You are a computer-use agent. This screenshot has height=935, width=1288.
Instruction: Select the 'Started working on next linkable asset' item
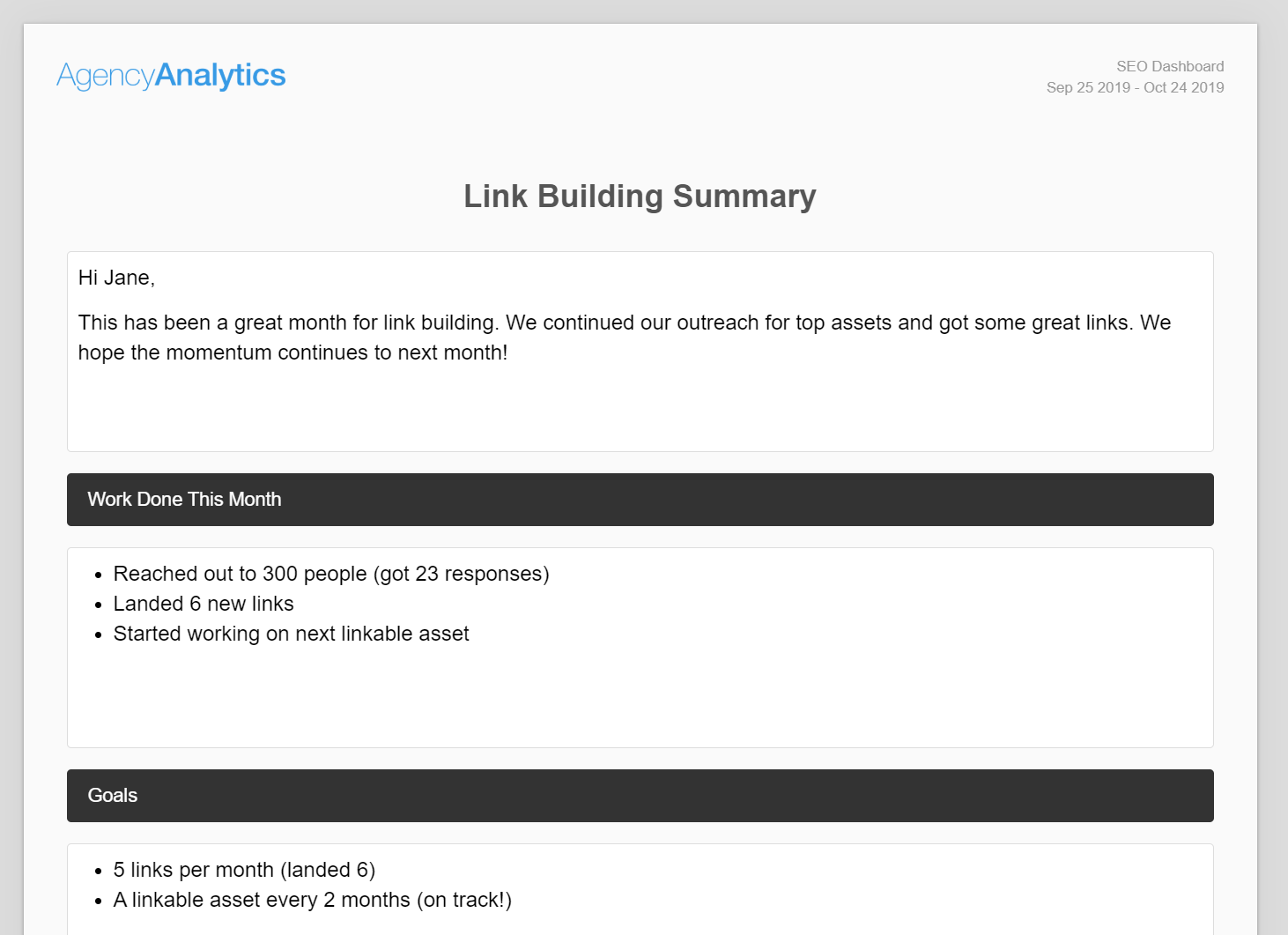pos(291,634)
